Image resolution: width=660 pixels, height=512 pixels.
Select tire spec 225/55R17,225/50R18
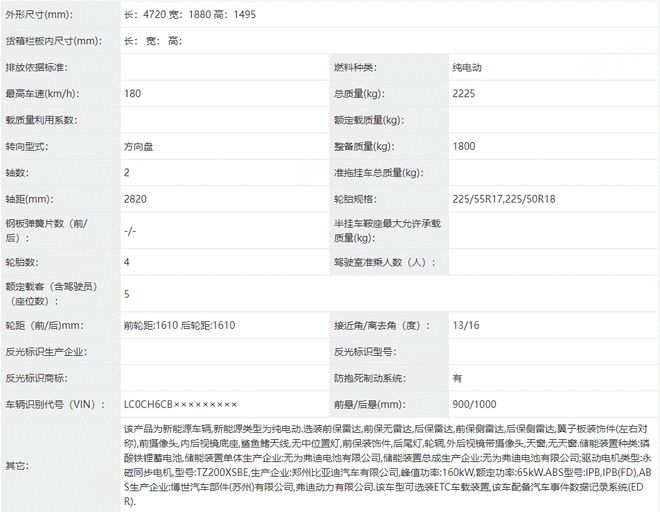[504, 199]
